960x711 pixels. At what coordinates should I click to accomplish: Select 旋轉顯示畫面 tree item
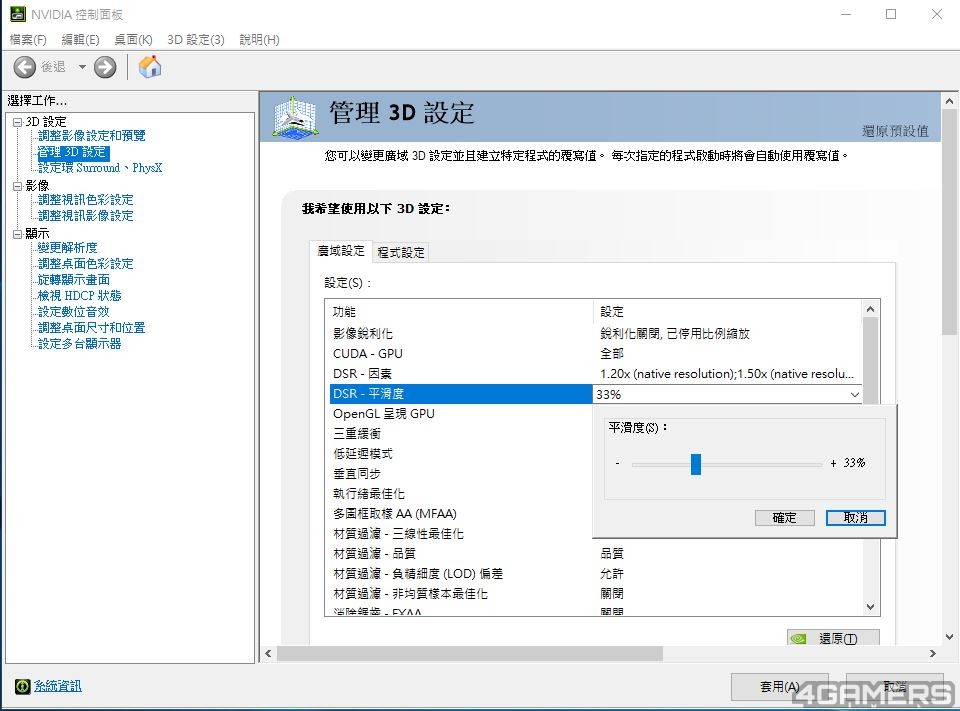pyautogui.click(x=73, y=279)
